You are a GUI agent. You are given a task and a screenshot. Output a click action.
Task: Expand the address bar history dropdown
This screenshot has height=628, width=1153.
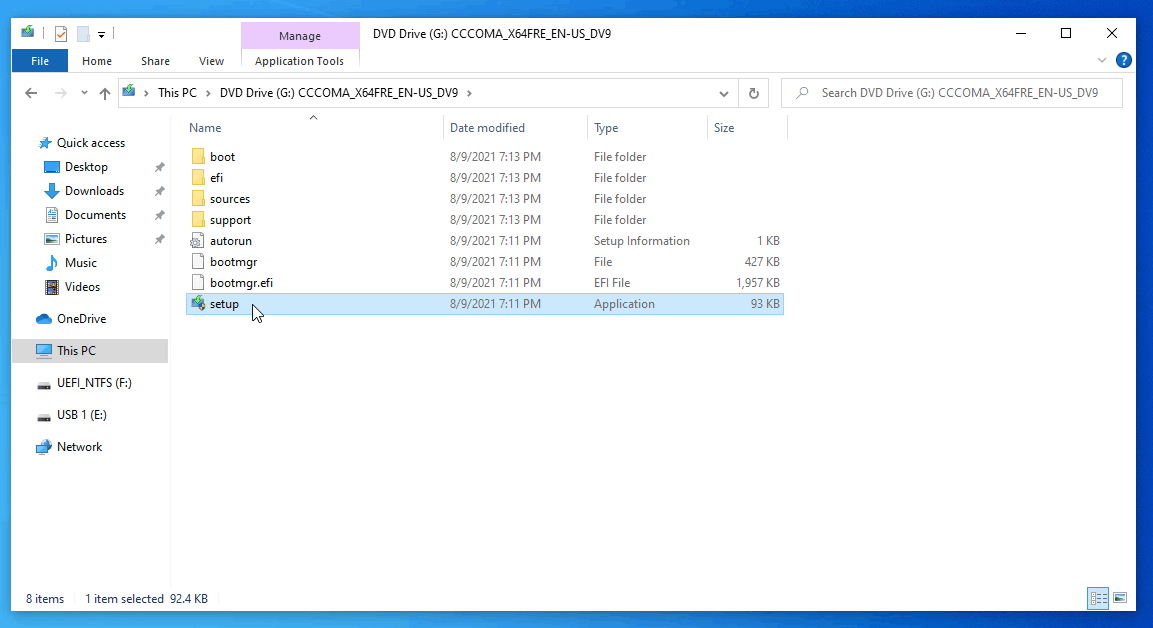[724, 93]
